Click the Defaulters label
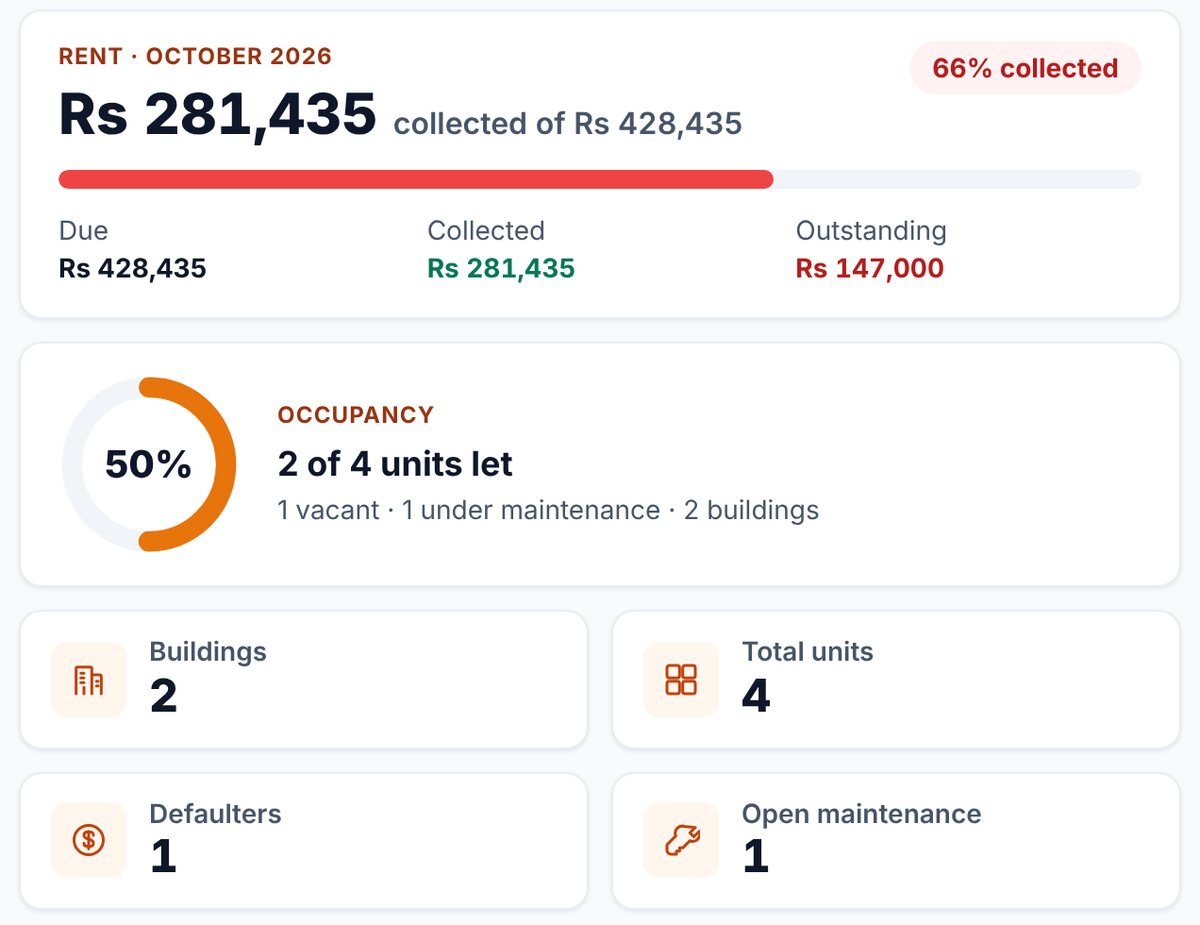 pyautogui.click(x=216, y=814)
